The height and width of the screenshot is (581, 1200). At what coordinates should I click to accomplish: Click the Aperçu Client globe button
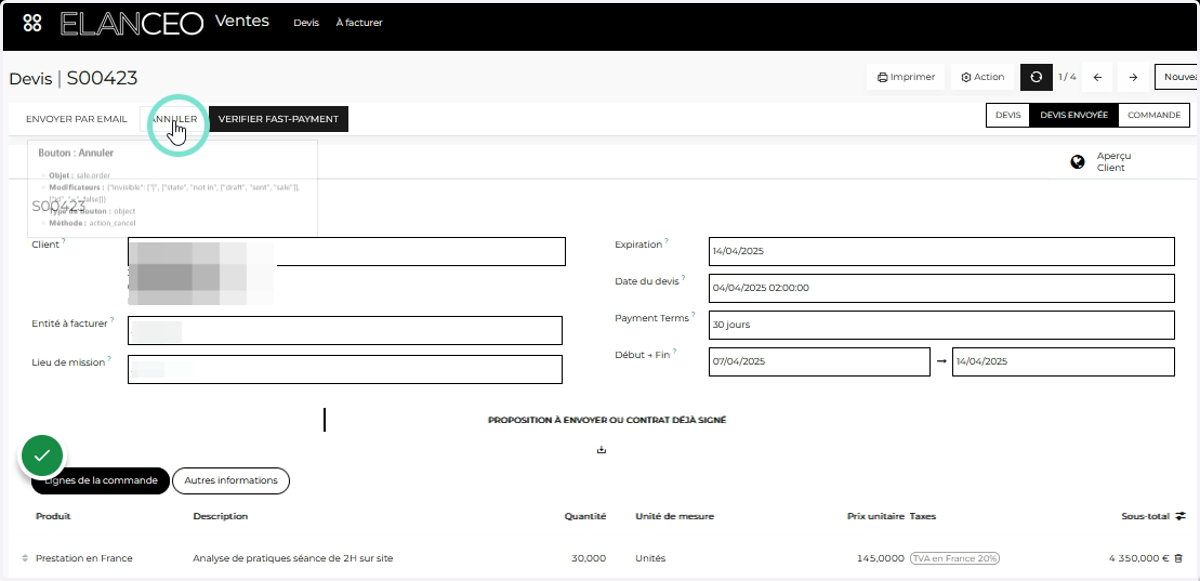[1101, 162]
